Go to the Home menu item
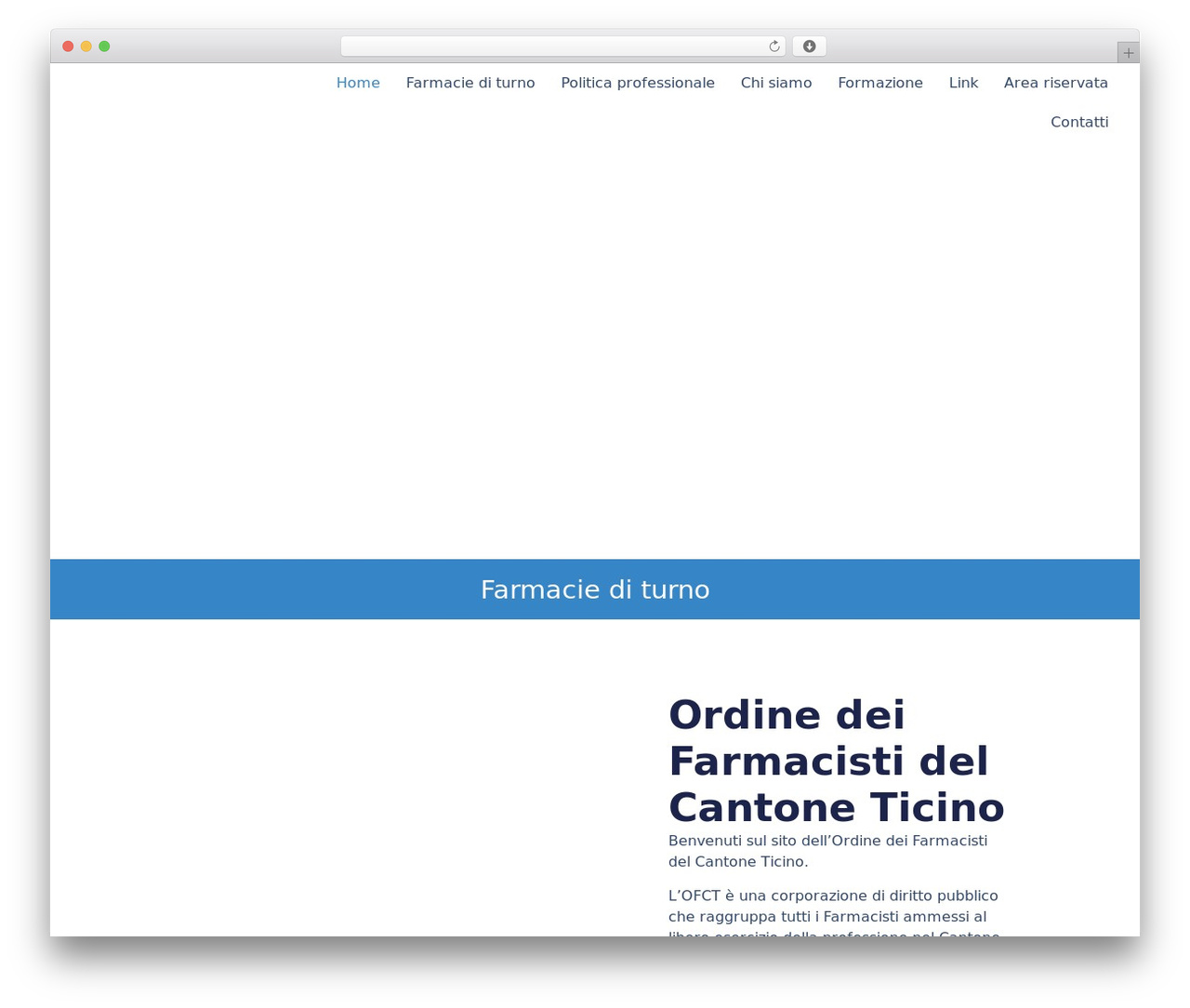 (358, 83)
